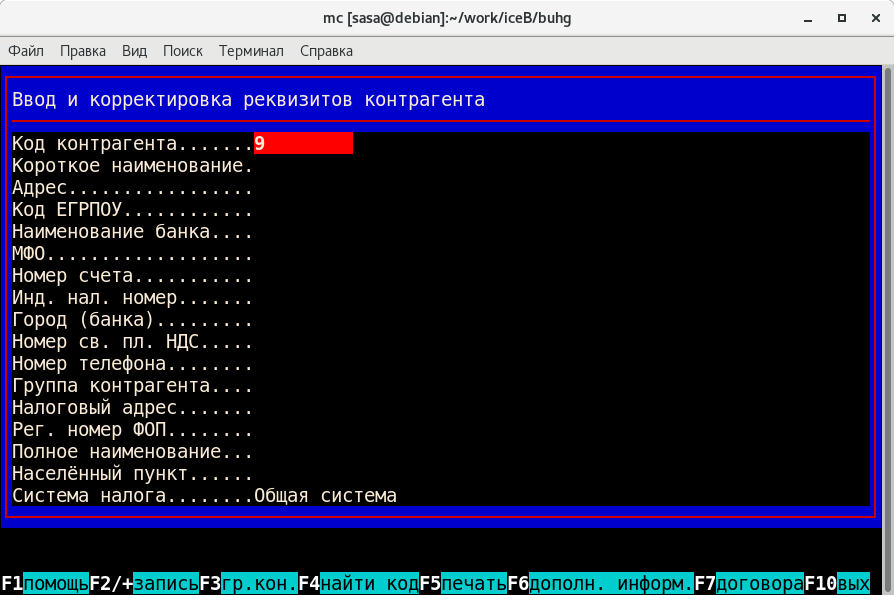Screen dimensions: 894x595
Task: Click the red Код контрагента input field
Action: pos(303,144)
